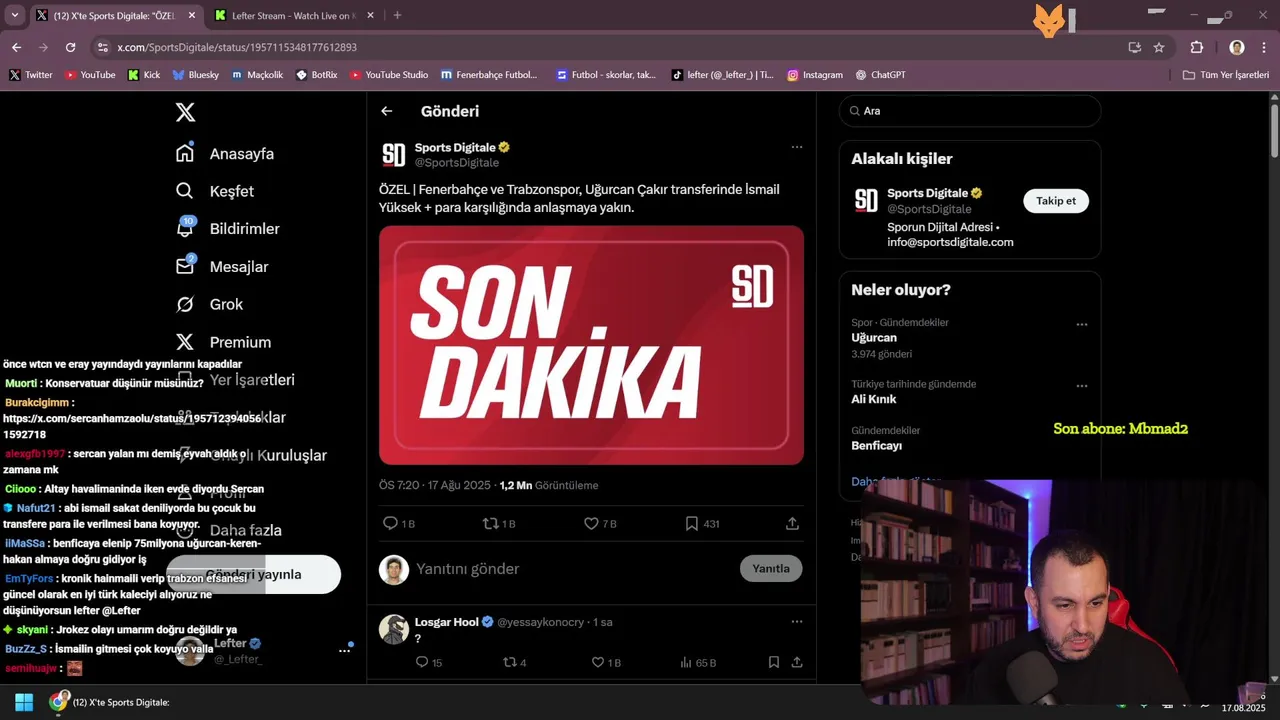View stats of Losgar Hool comment
The width and height of the screenshot is (1280, 720).
pyautogui.click(x=686, y=662)
